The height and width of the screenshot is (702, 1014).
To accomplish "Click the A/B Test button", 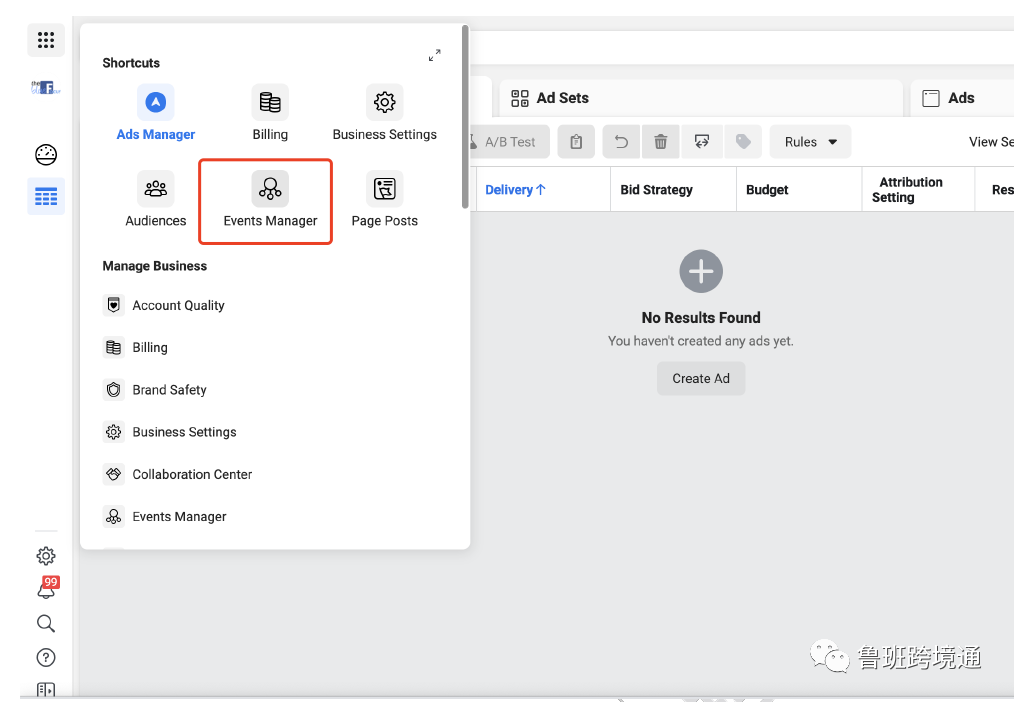I will 508,142.
